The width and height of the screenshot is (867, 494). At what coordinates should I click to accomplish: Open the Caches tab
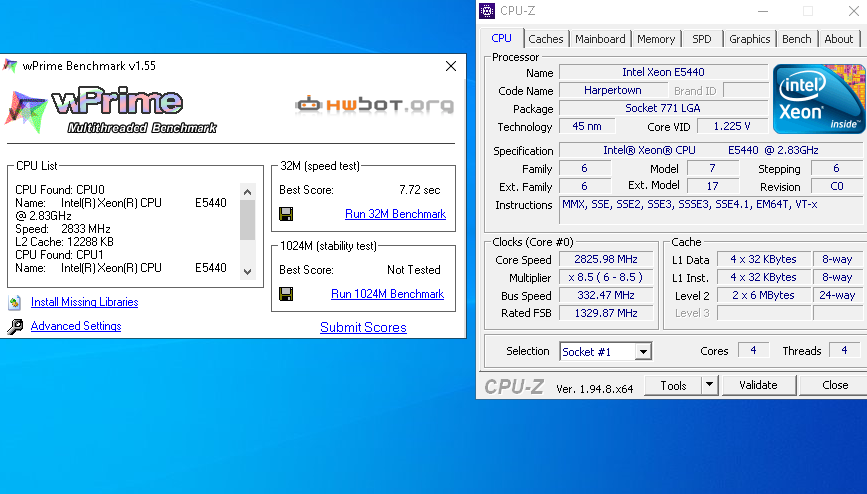pos(546,39)
